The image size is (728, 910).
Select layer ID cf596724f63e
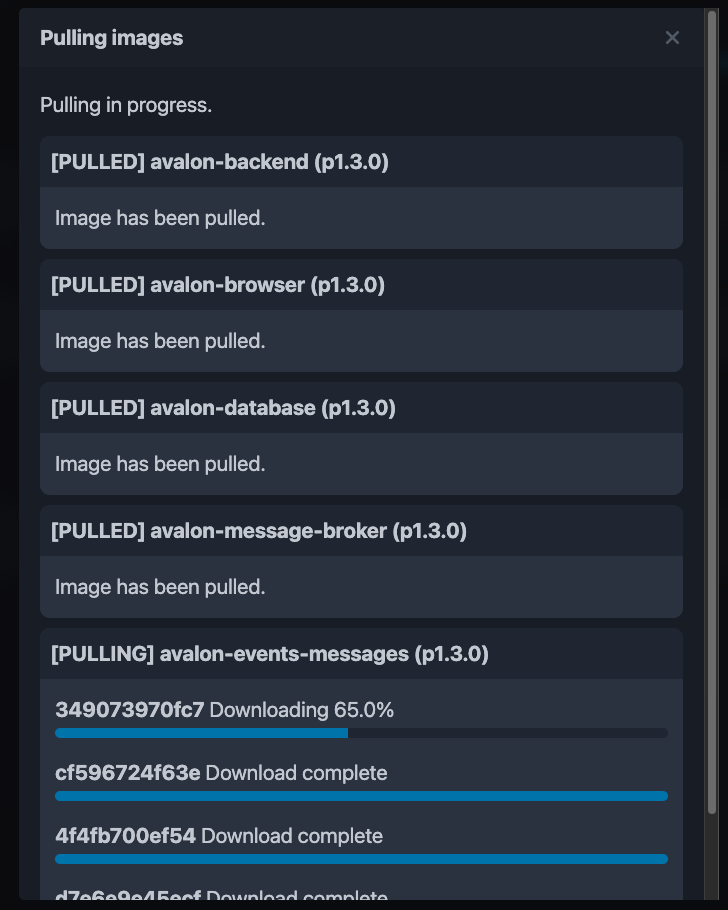coord(128,773)
